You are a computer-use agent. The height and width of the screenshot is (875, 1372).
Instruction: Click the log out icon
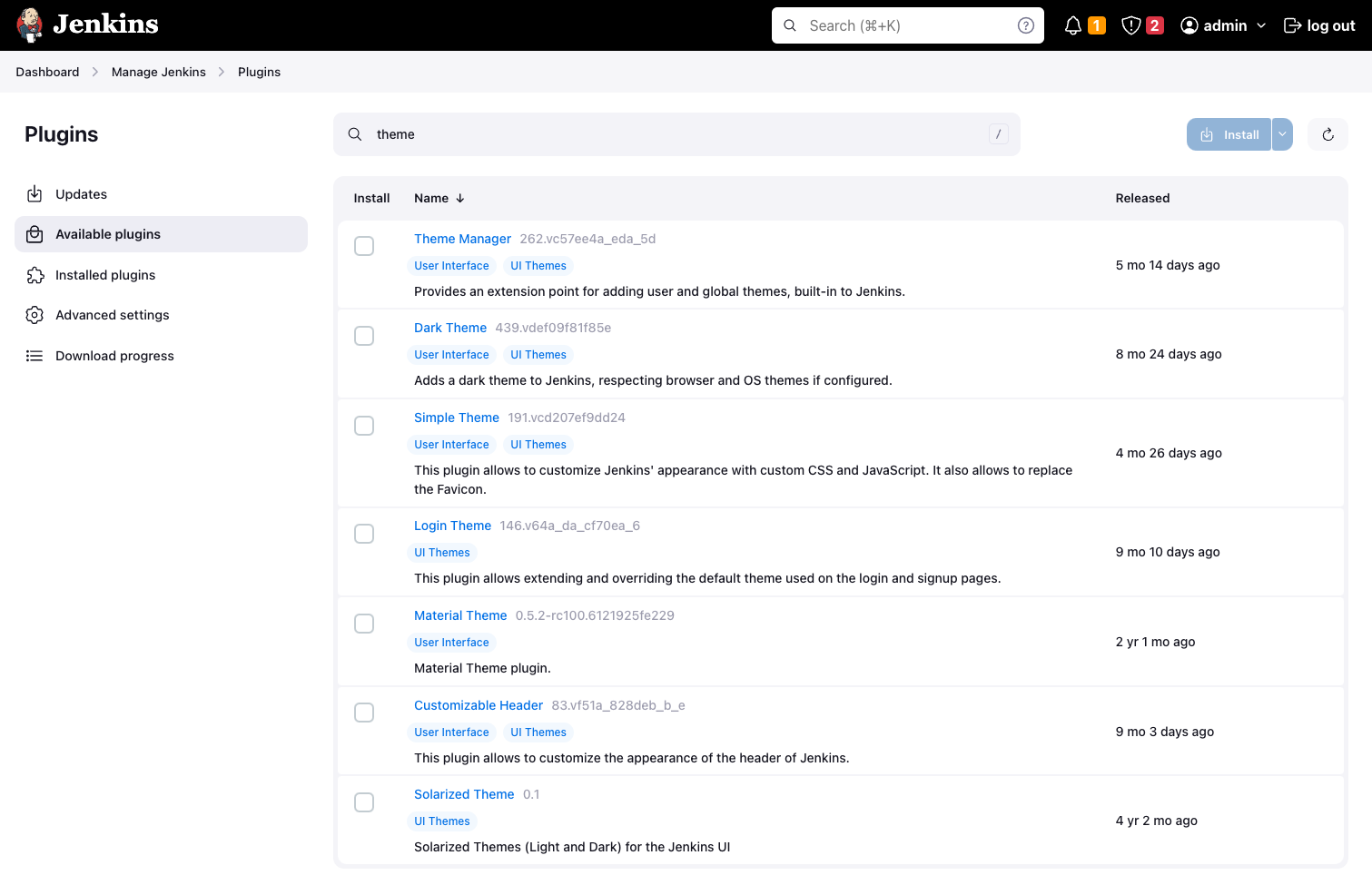coord(1292,25)
